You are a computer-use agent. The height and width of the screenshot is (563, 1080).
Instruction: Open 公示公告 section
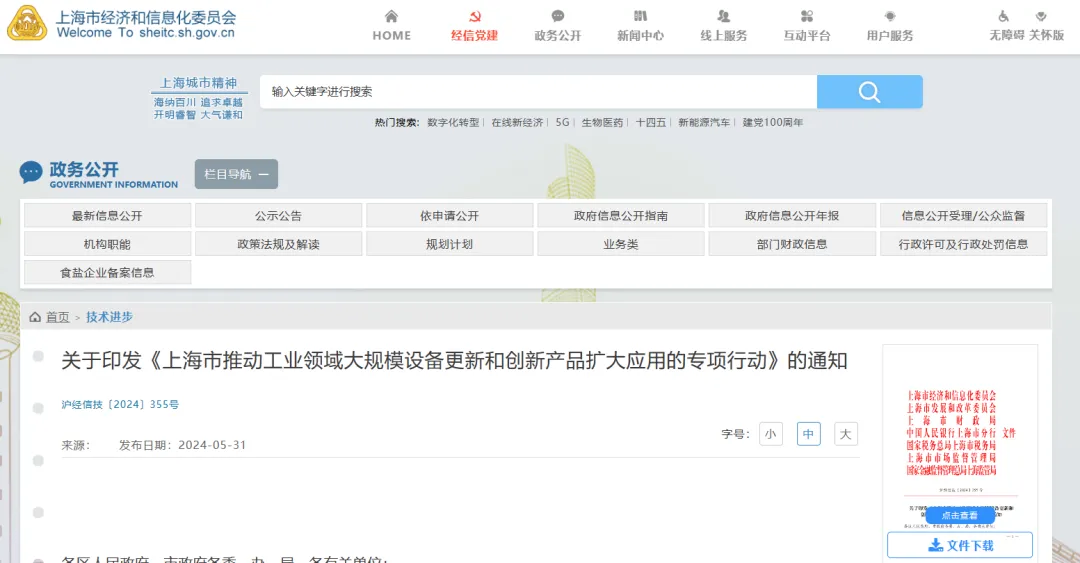(x=278, y=216)
